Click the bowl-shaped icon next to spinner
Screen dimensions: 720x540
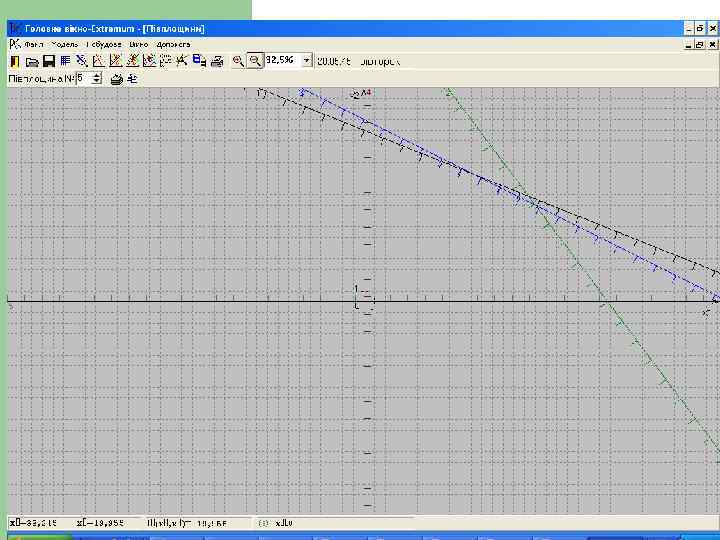coord(117,79)
